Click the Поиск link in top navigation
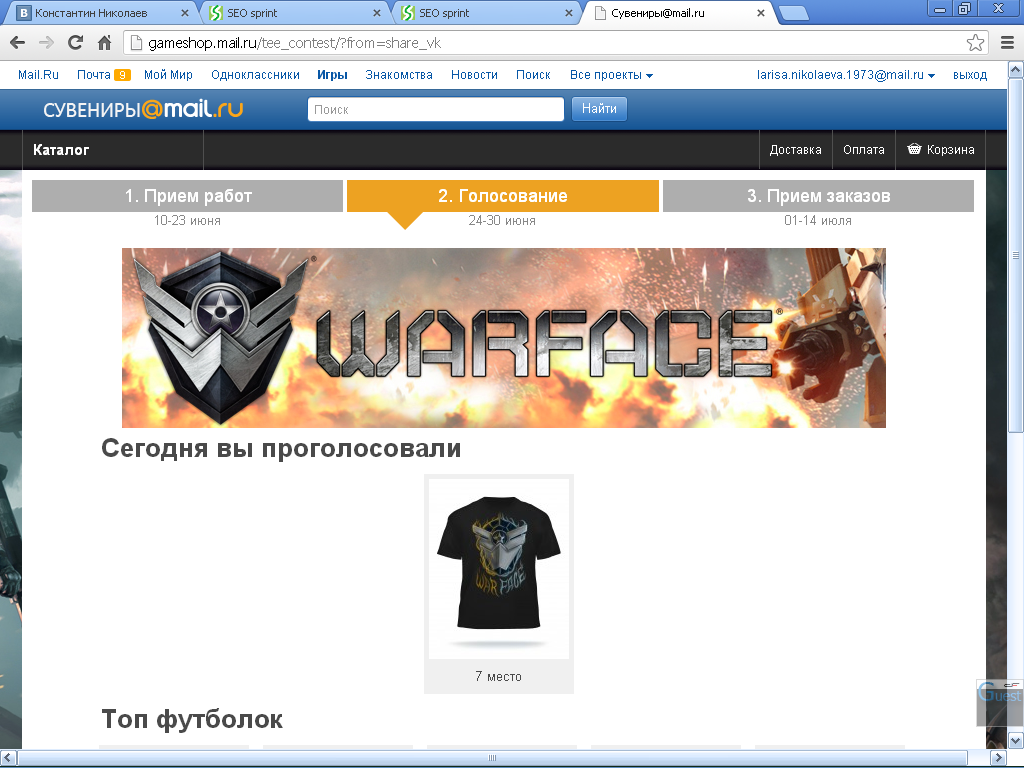This screenshot has height=768, width=1024. coord(534,75)
